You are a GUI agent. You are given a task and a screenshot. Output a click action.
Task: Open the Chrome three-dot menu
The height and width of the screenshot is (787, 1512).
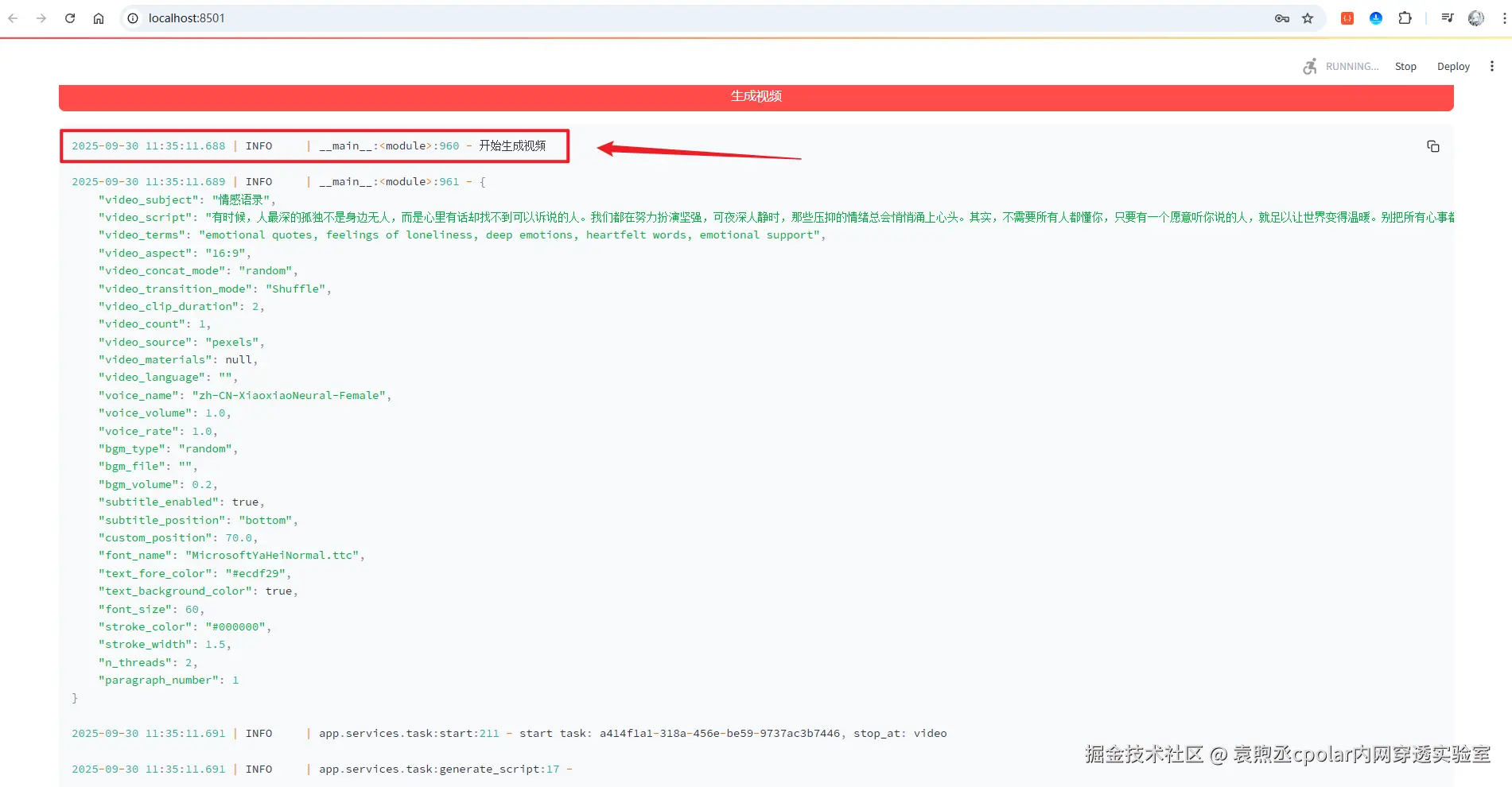point(1504,18)
